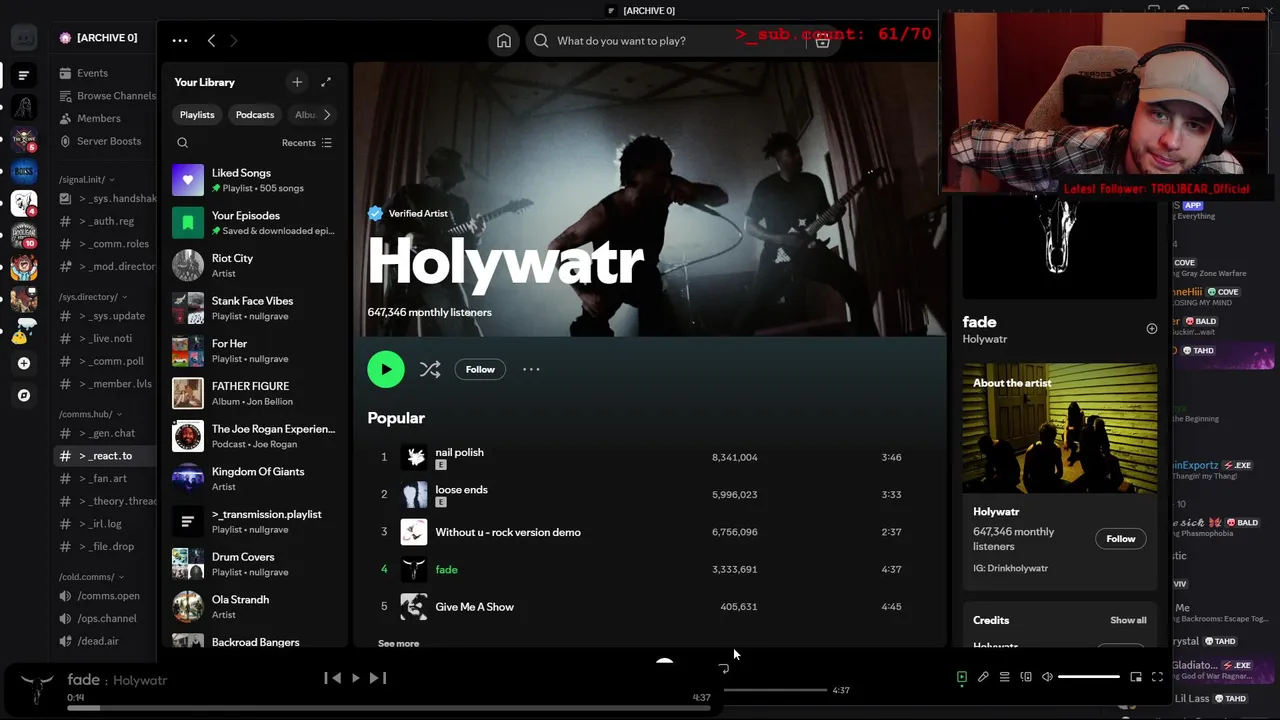
Task: Open the Queue icon
Action: pyautogui.click(x=1004, y=677)
